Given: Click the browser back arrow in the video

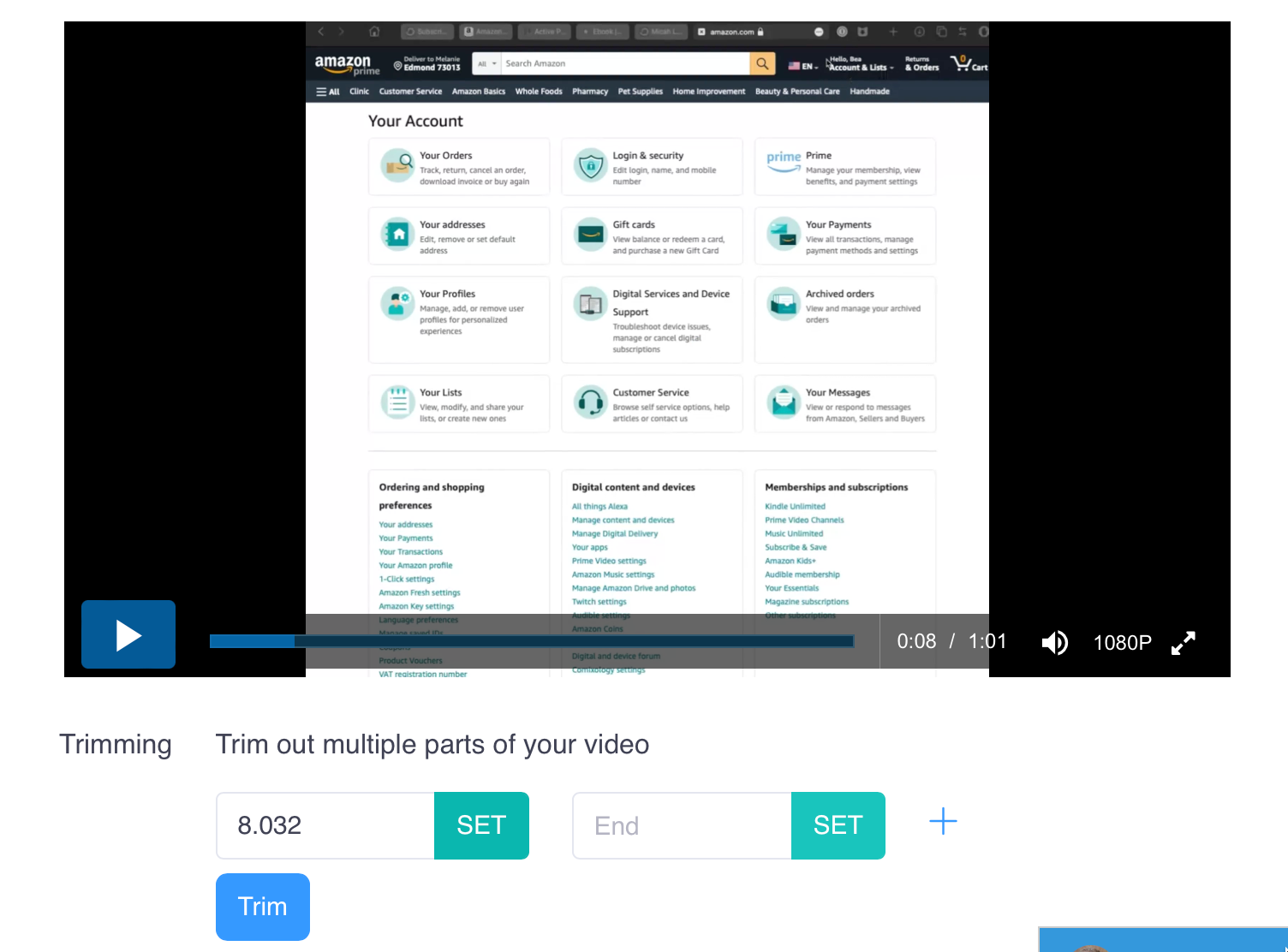Looking at the screenshot, I should pyautogui.click(x=321, y=32).
